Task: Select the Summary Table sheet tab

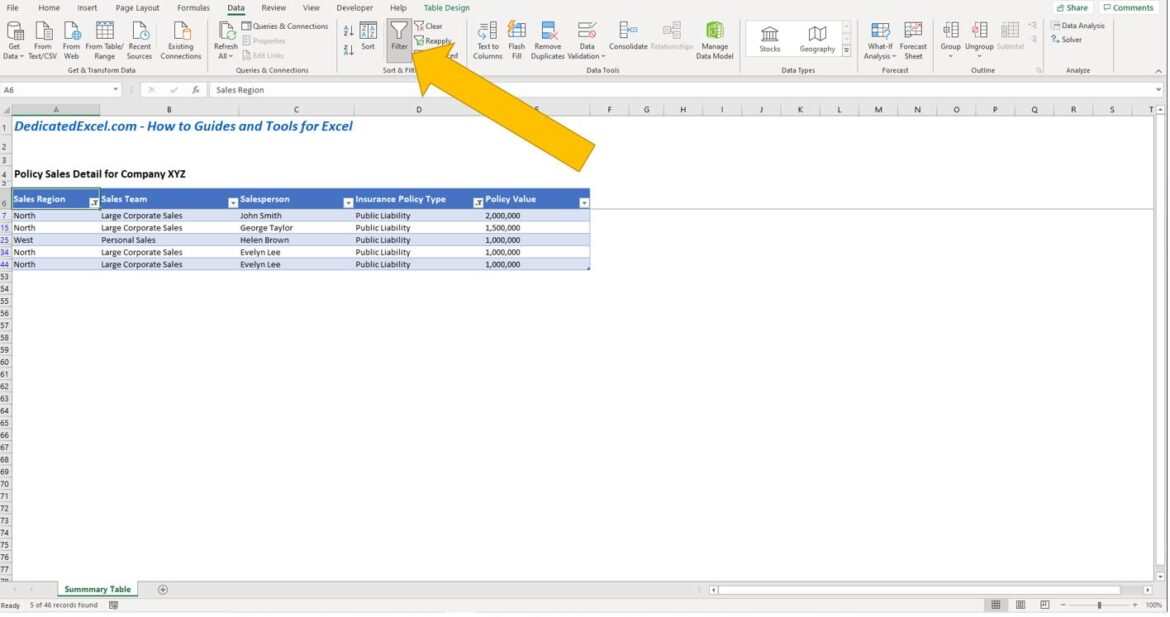Action: pyautogui.click(x=97, y=589)
